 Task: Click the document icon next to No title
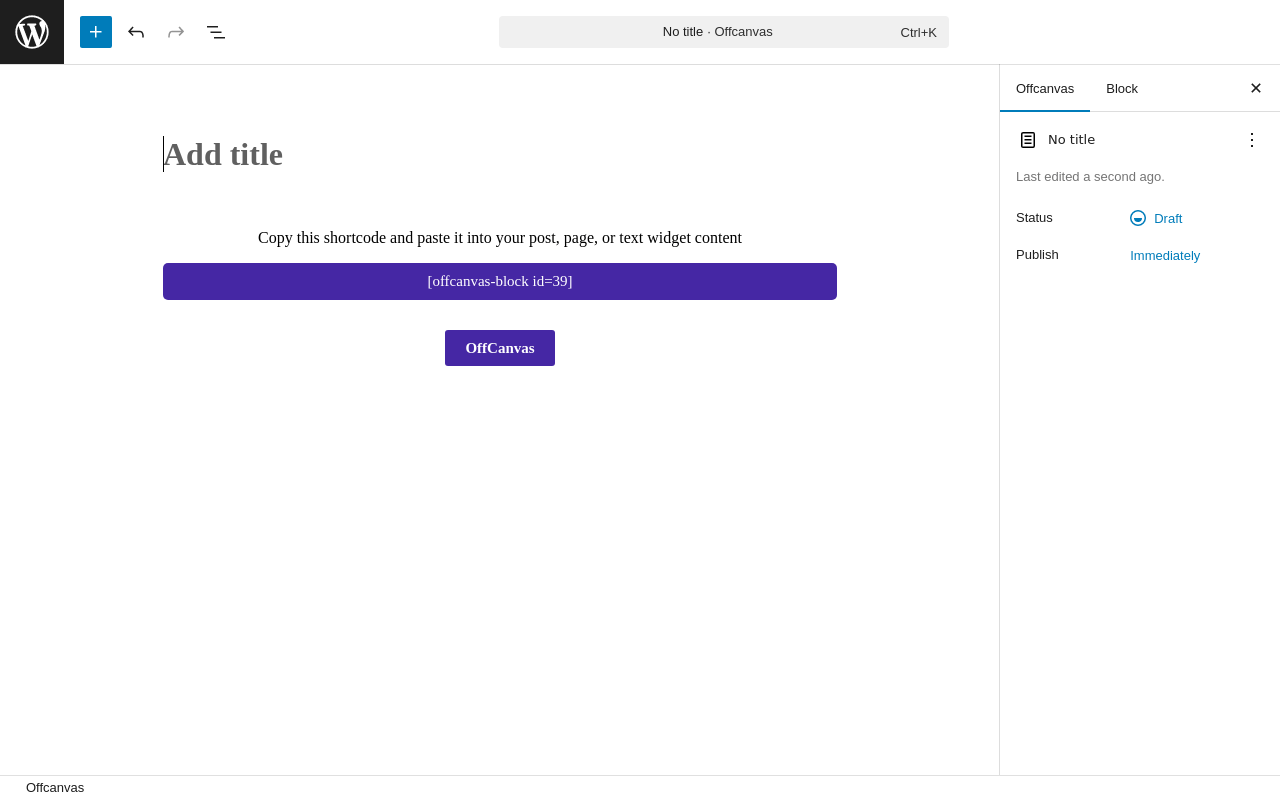(x=1028, y=140)
